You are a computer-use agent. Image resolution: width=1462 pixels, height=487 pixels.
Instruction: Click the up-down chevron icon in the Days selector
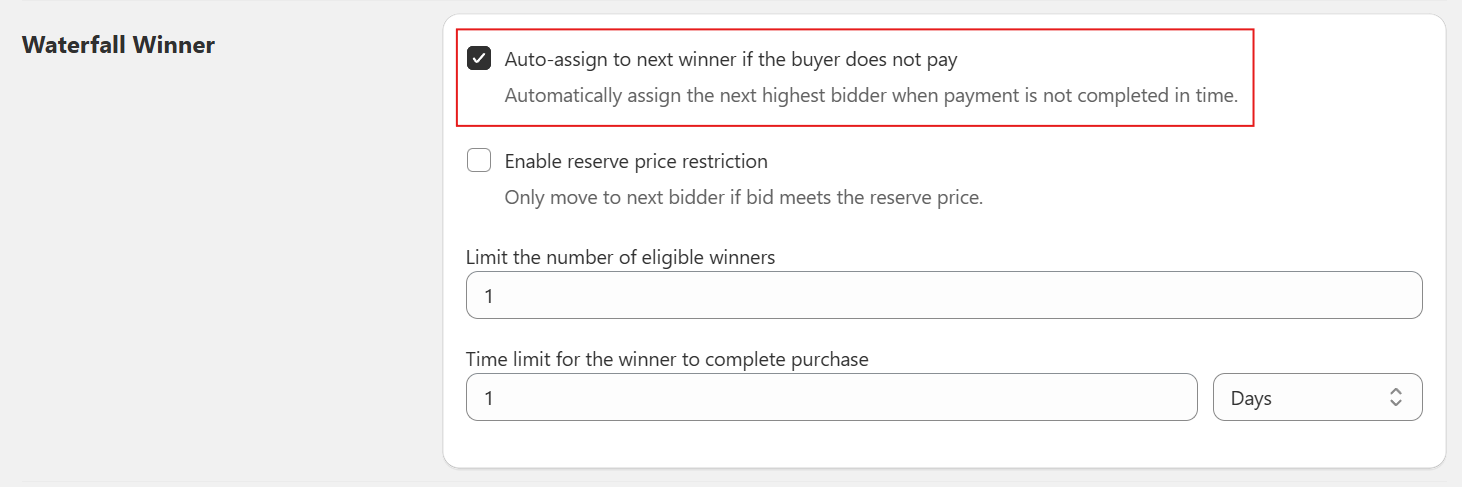[x=1395, y=398]
